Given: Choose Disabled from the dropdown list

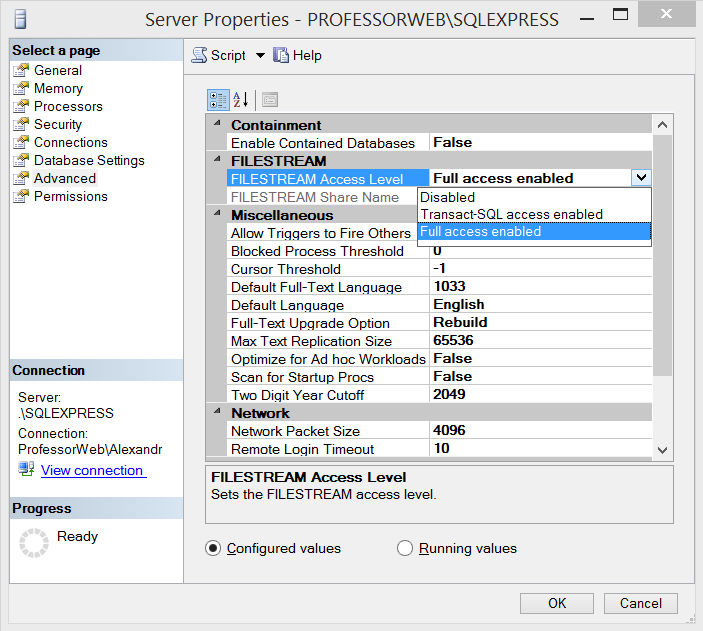Looking at the screenshot, I should click(534, 197).
